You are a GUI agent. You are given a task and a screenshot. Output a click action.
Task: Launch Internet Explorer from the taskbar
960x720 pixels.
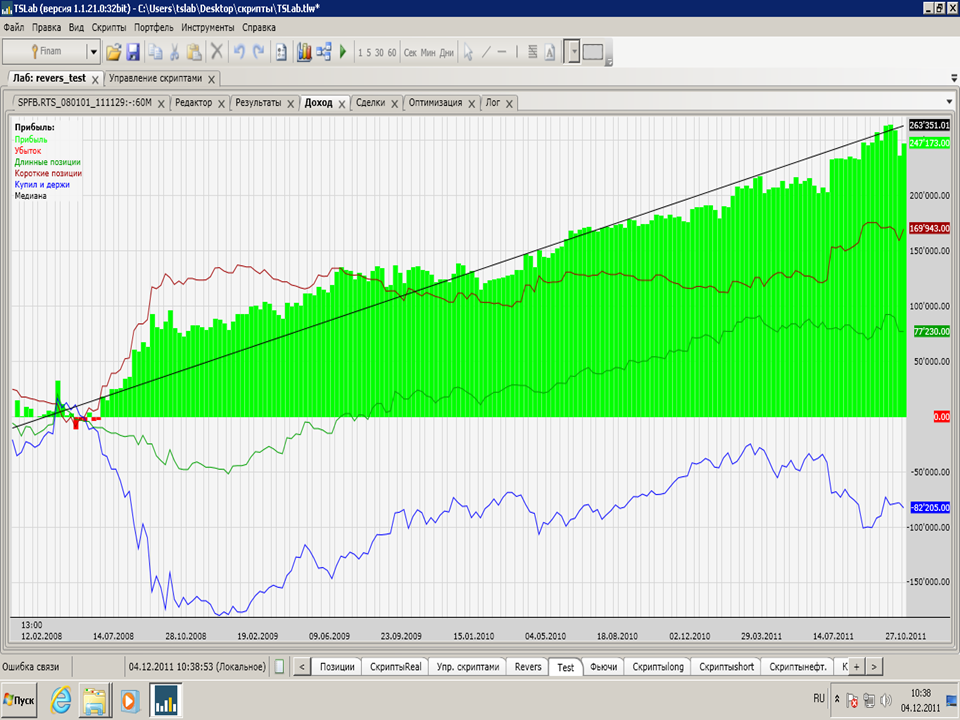(61, 700)
